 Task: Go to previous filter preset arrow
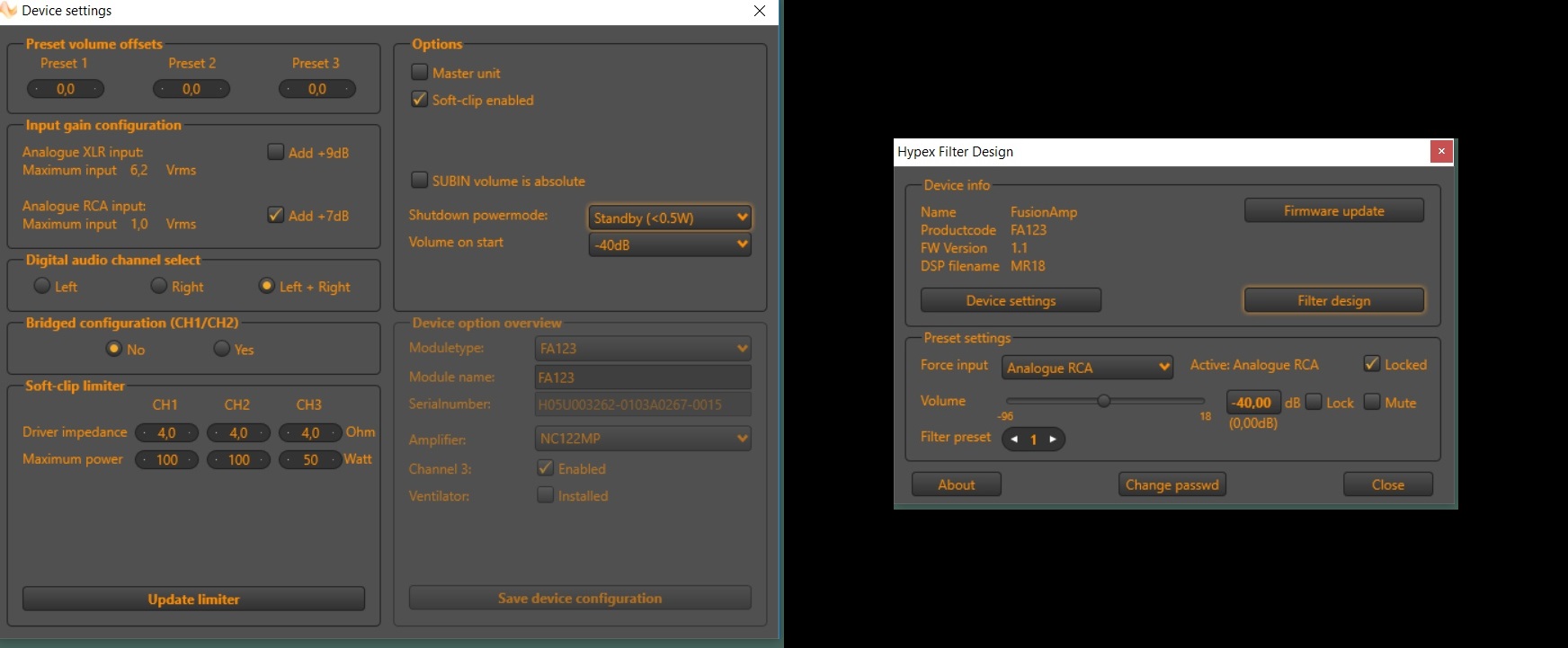click(x=1015, y=439)
